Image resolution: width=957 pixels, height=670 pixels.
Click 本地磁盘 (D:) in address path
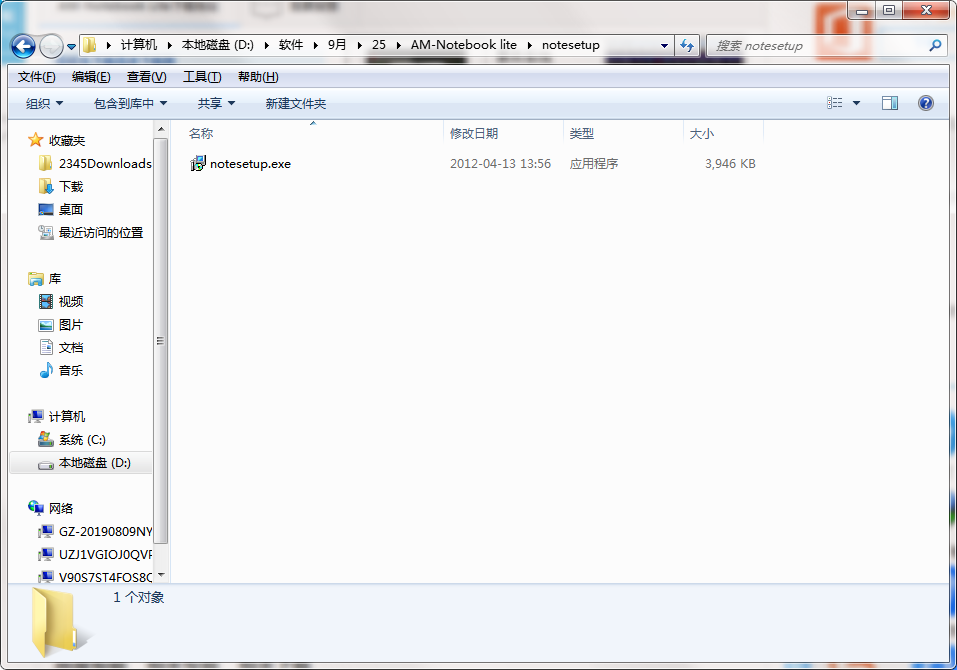click(217, 45)
